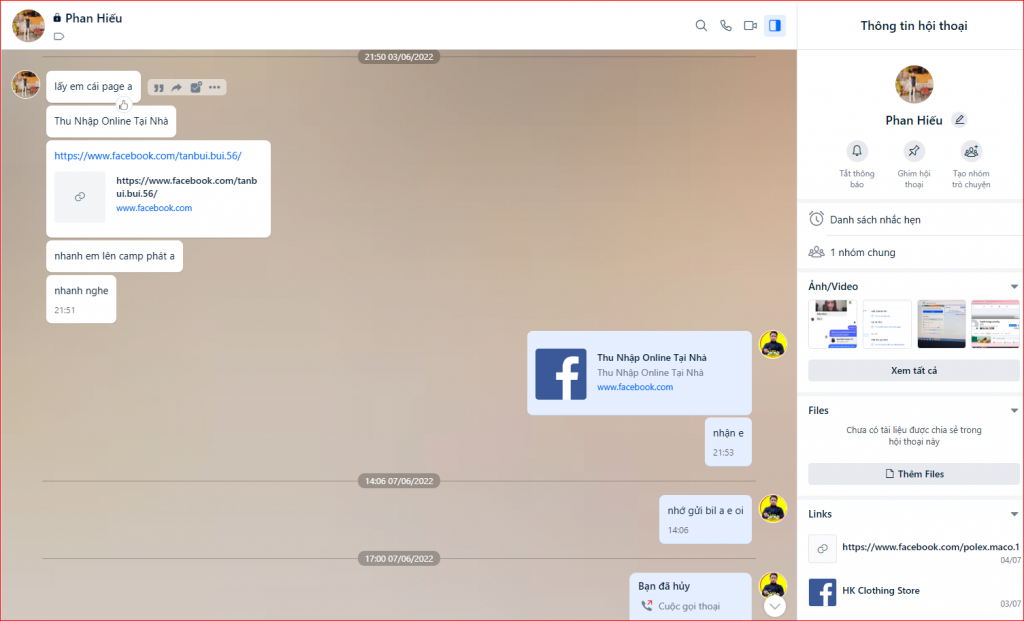
Task: Mute notifications with the bell icon
Action: click(856, 152)
